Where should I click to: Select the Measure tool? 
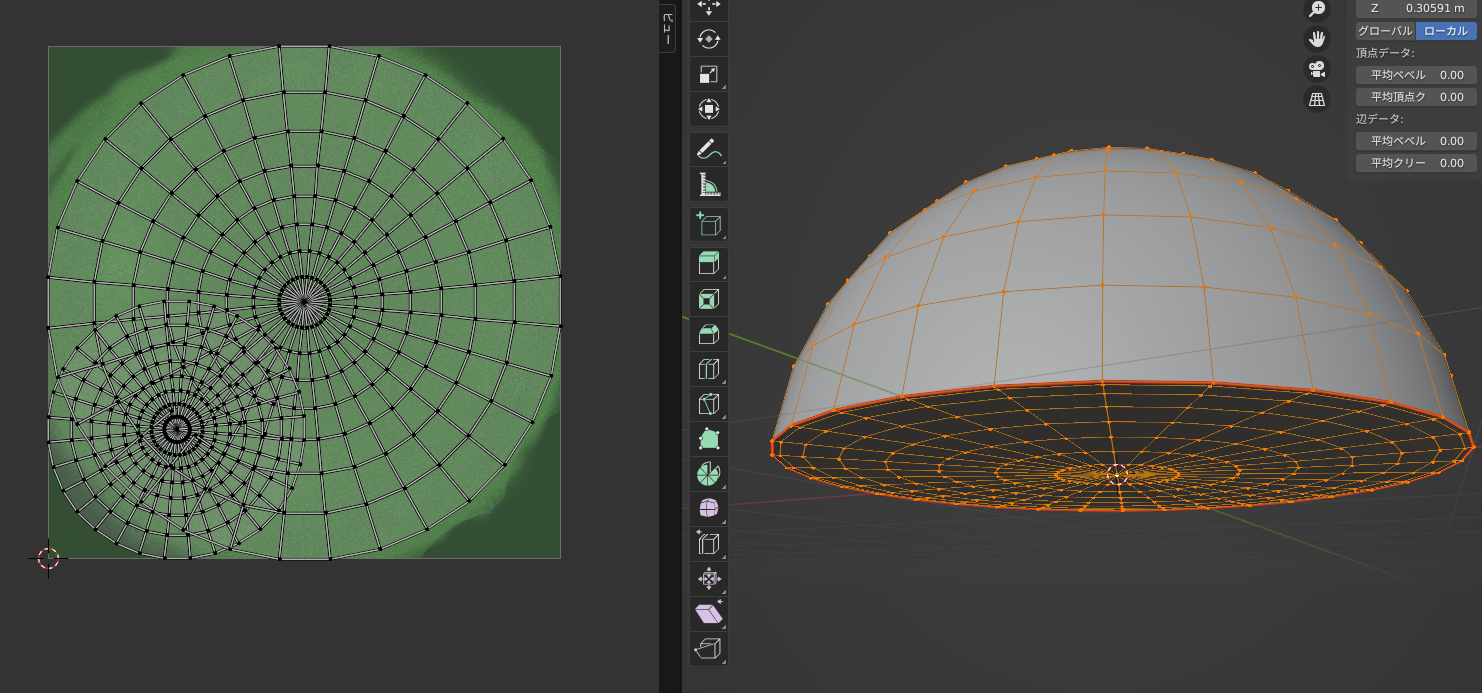(709, 185)
